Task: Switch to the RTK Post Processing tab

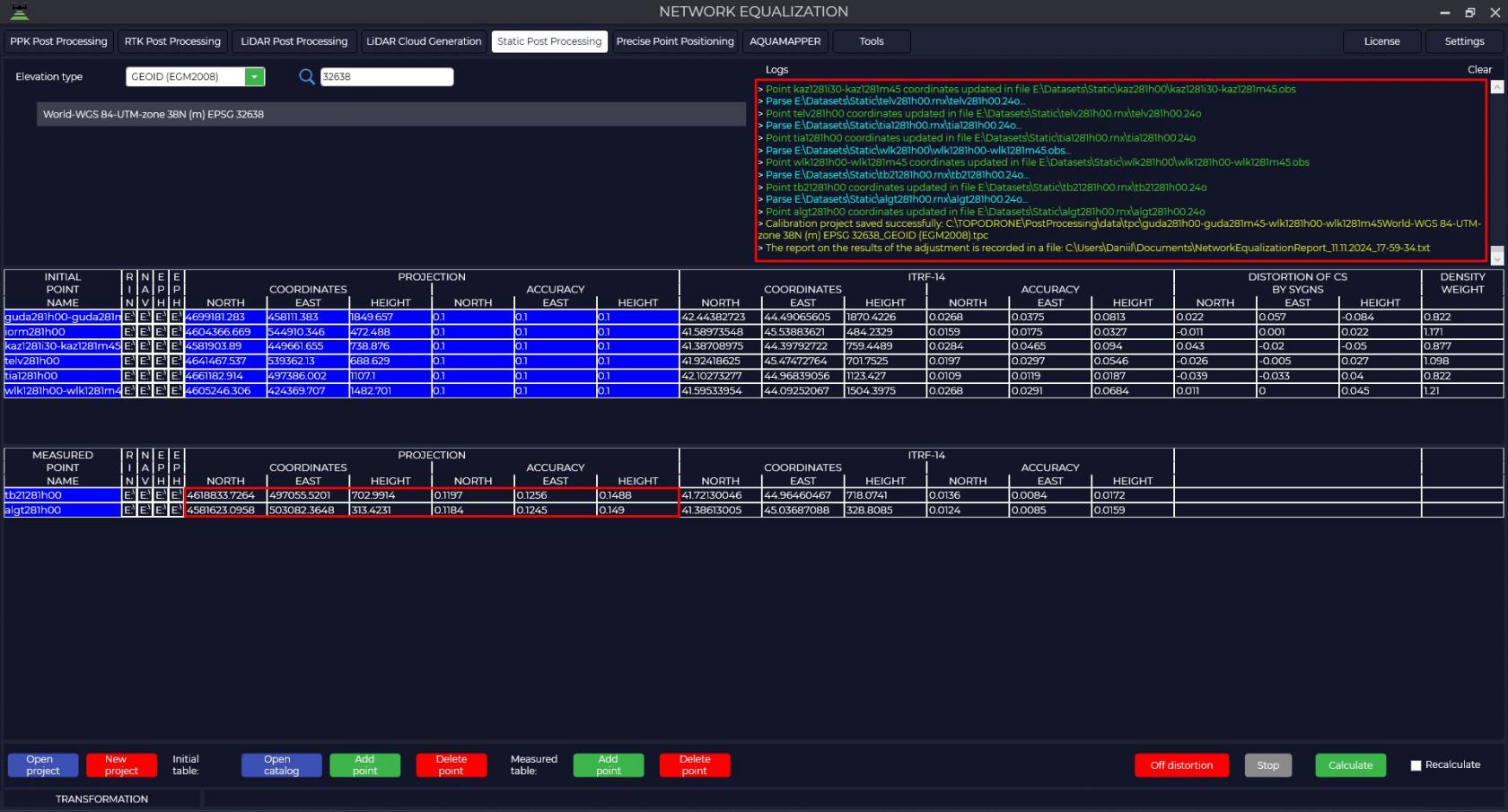Action: pos(172,41)
